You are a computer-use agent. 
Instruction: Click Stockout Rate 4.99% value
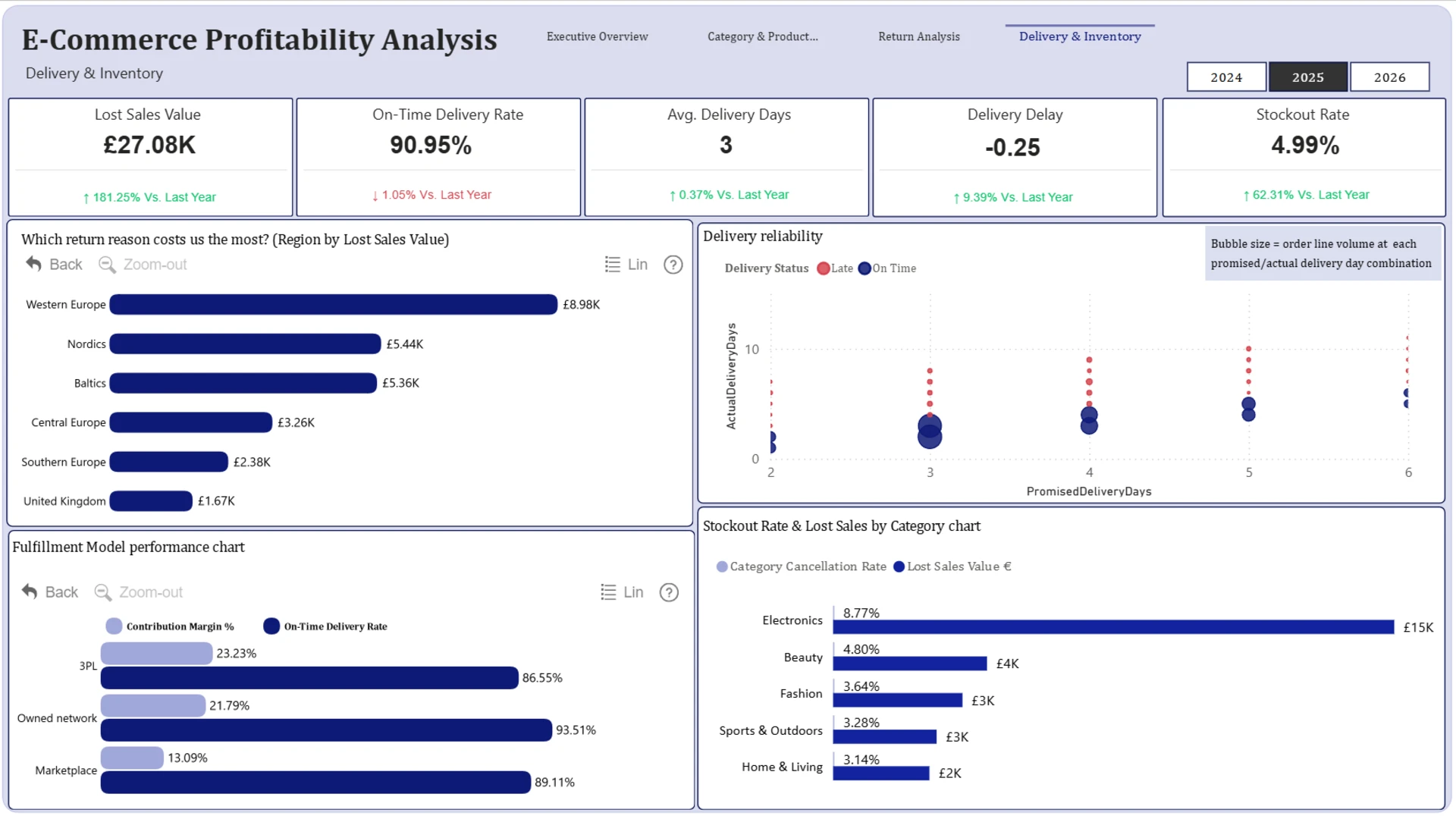click(1305, 145)
